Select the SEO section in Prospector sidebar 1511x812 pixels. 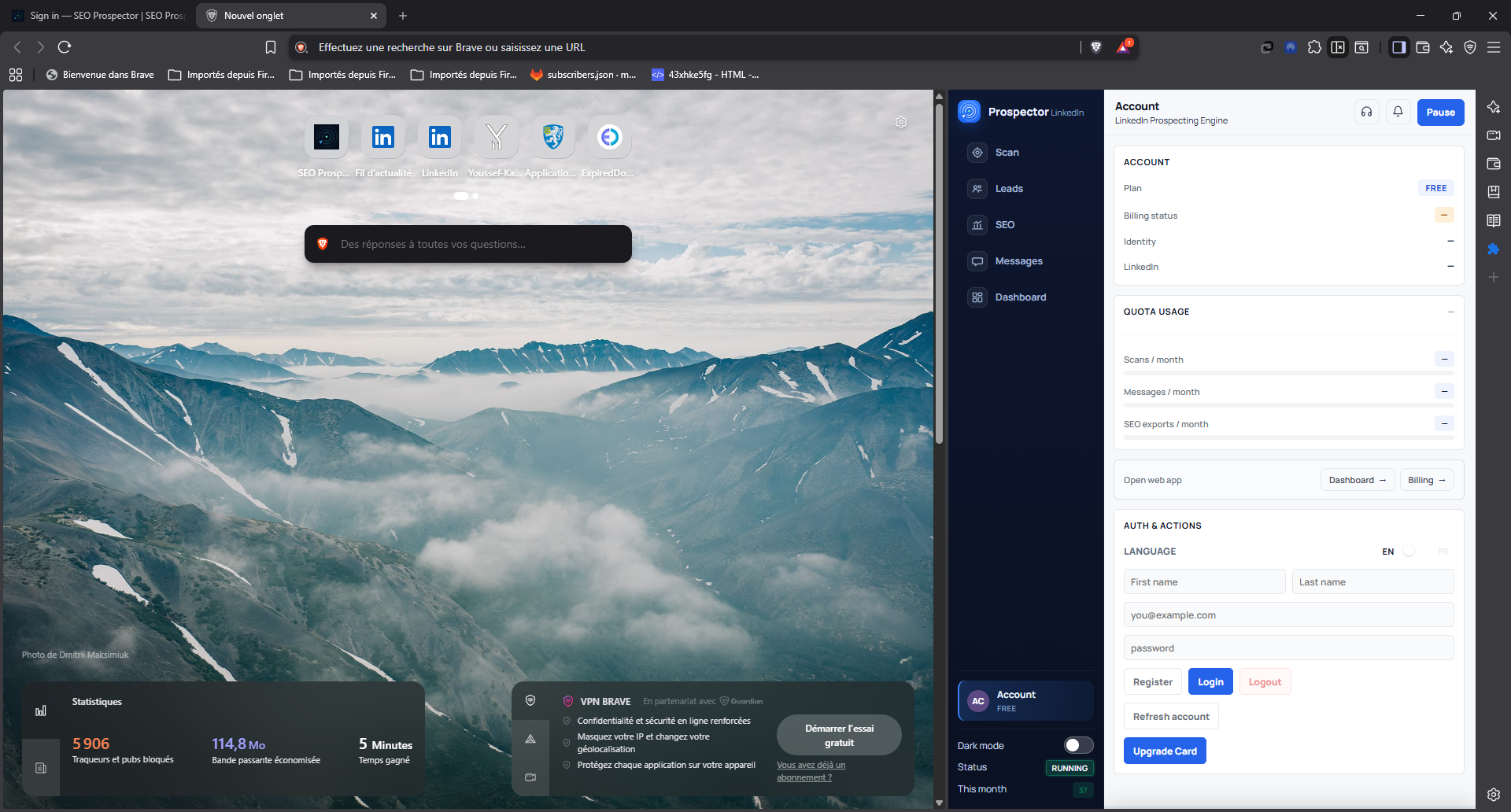tap(1006, 224)
